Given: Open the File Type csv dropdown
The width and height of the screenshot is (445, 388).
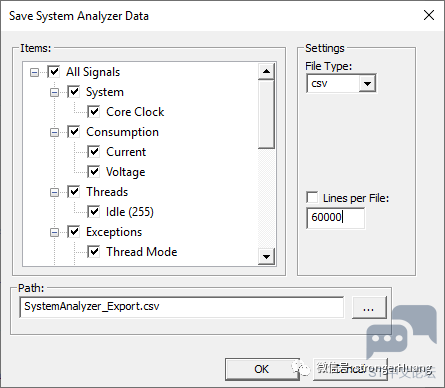Looking at the screenshot, I should 367,83.
